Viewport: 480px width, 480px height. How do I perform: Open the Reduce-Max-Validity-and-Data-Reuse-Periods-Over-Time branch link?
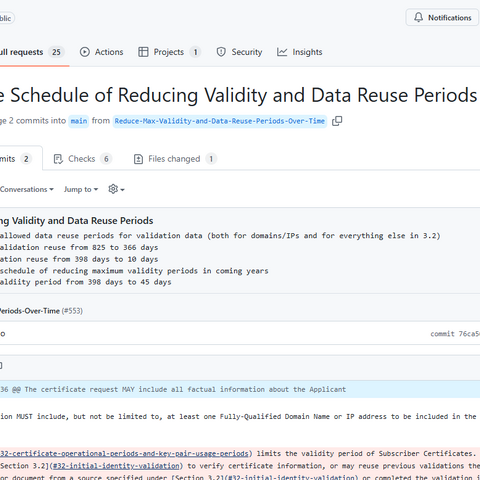(x=220, y=121)
